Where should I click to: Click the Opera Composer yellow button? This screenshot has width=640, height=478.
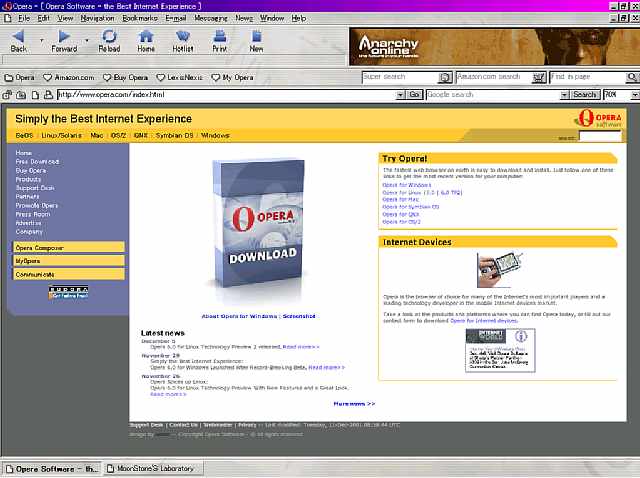tap(69, 248)
